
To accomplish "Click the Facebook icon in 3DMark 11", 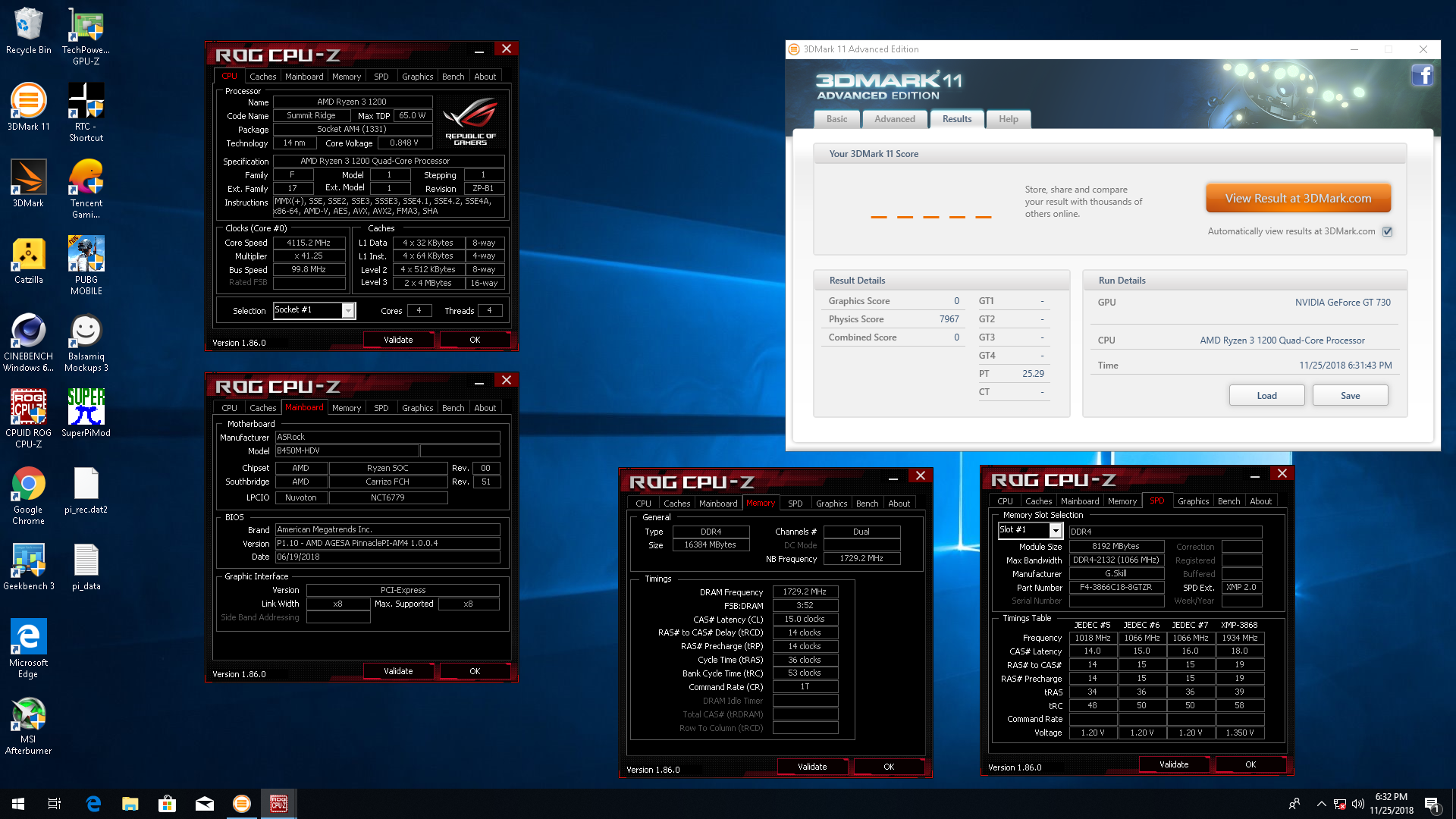I will click(1422, 76).
